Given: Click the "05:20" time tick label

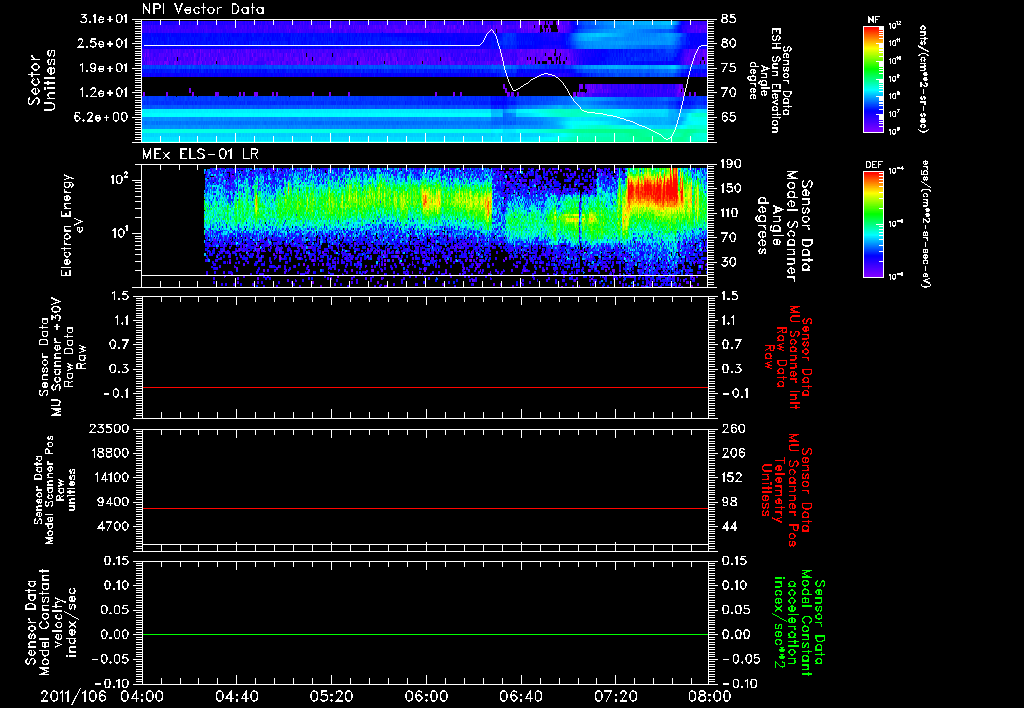Looking at the screenshot, I should pyautogui.click(x=331, y=696).
